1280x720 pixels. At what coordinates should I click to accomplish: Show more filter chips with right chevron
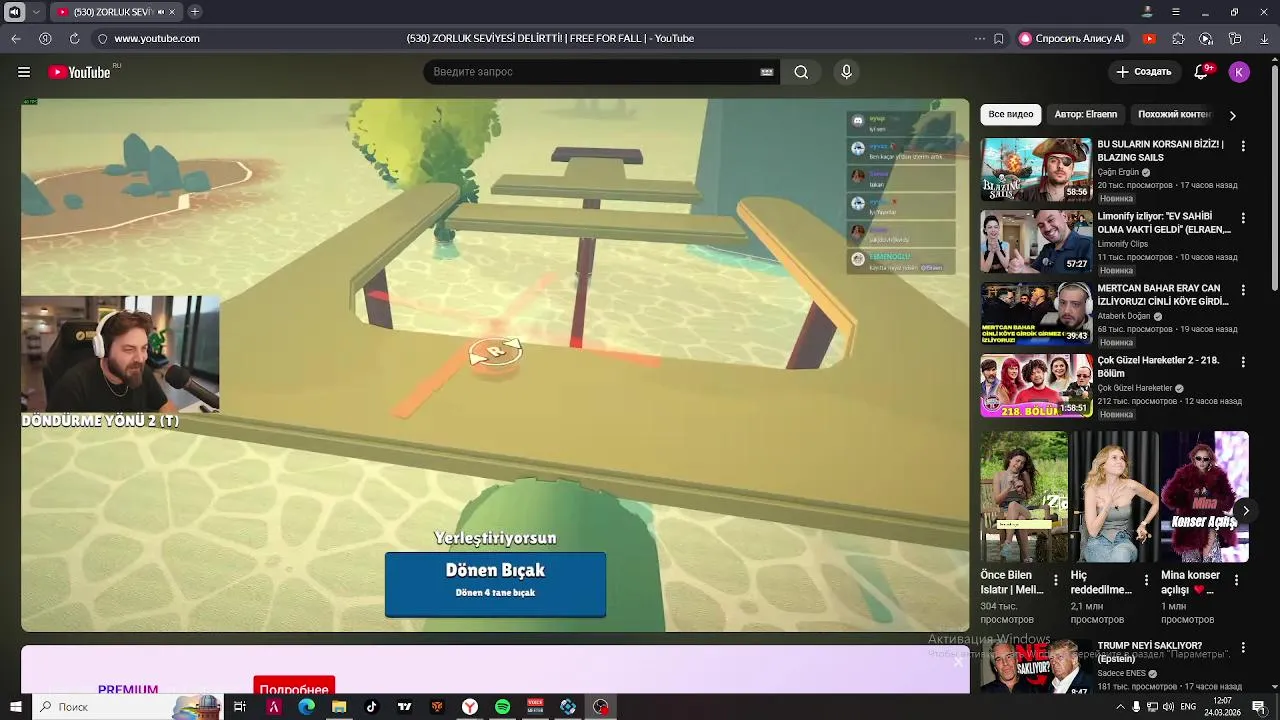coord(1232,115)
